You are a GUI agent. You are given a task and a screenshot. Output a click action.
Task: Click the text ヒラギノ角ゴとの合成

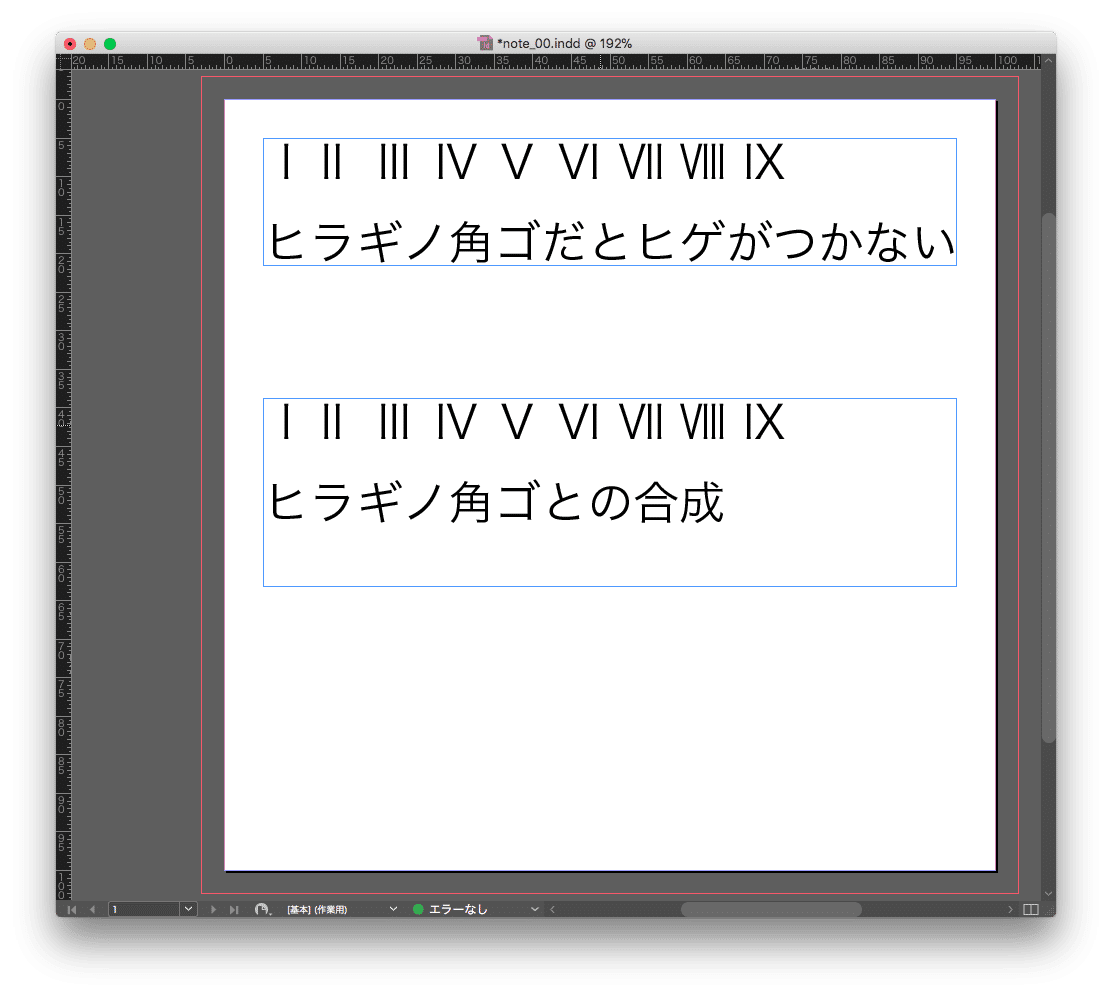click(496, 502)
